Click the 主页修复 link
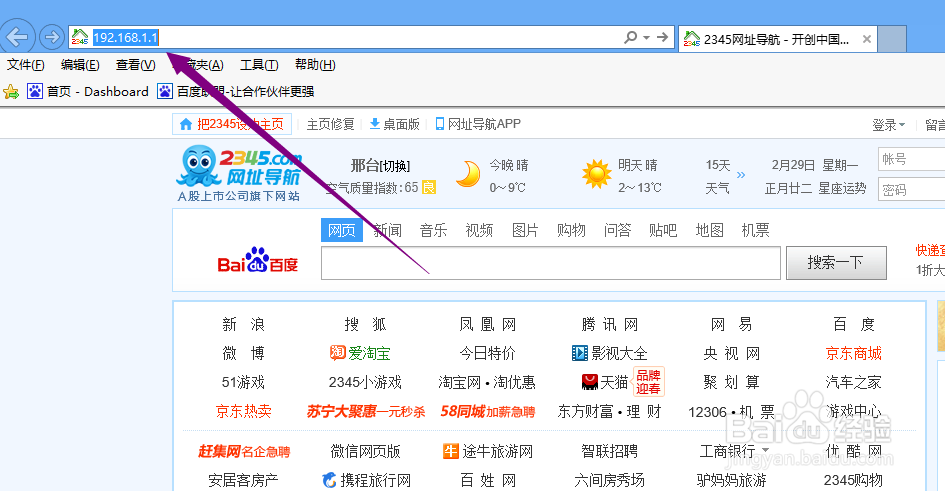 coord(330,124)
